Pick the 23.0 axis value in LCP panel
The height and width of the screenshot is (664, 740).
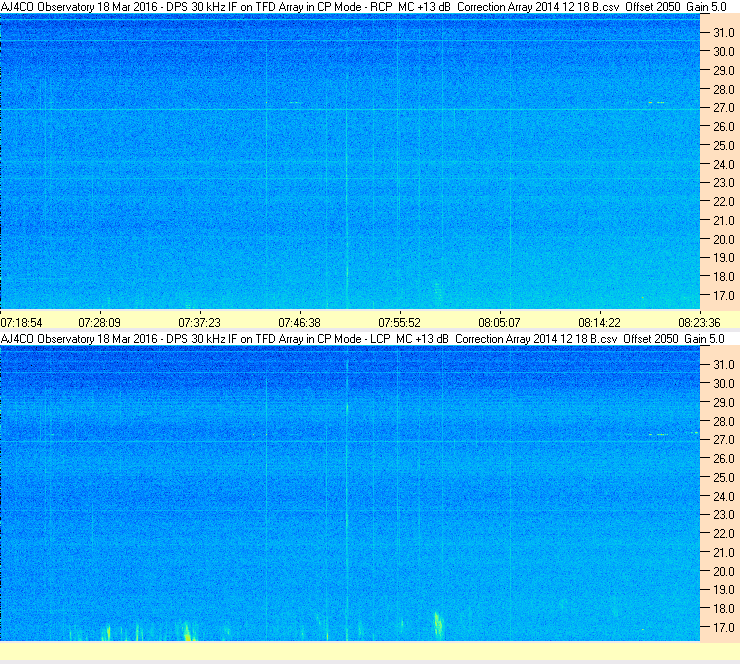724,515
